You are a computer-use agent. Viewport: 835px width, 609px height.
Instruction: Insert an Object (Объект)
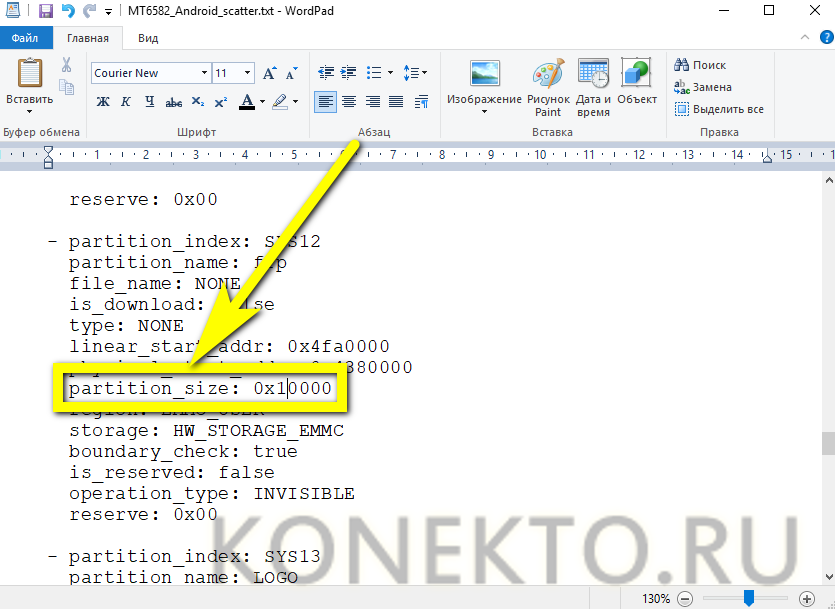637,75
